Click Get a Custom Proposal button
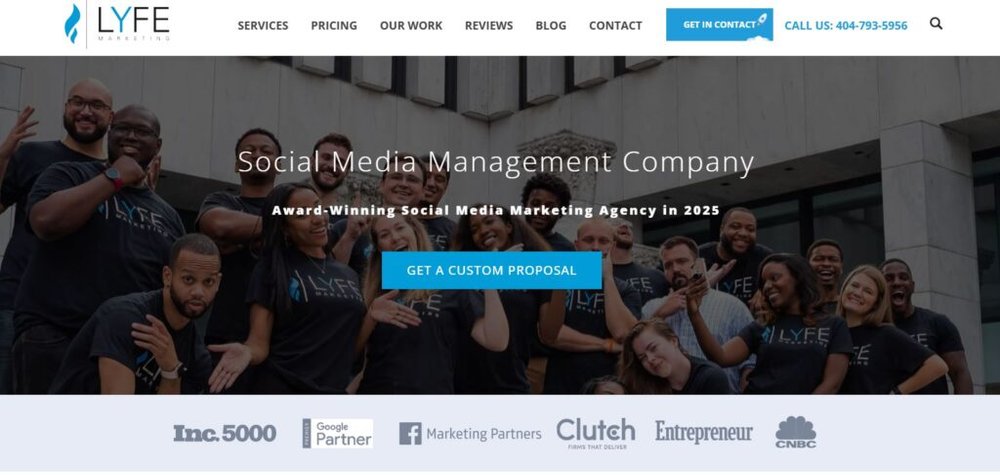This screenshot has width=1000, height=475. tap(492, 270)
